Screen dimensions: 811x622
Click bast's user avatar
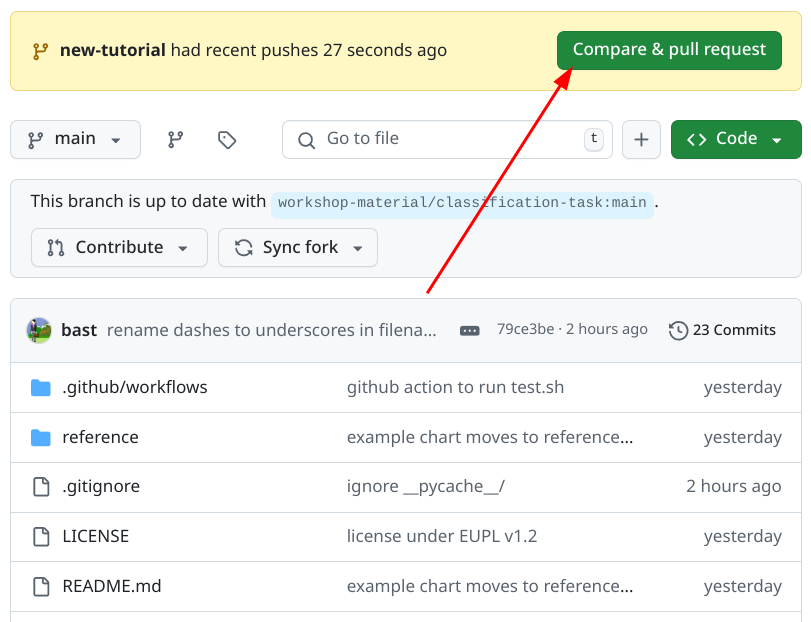[39, 330]
